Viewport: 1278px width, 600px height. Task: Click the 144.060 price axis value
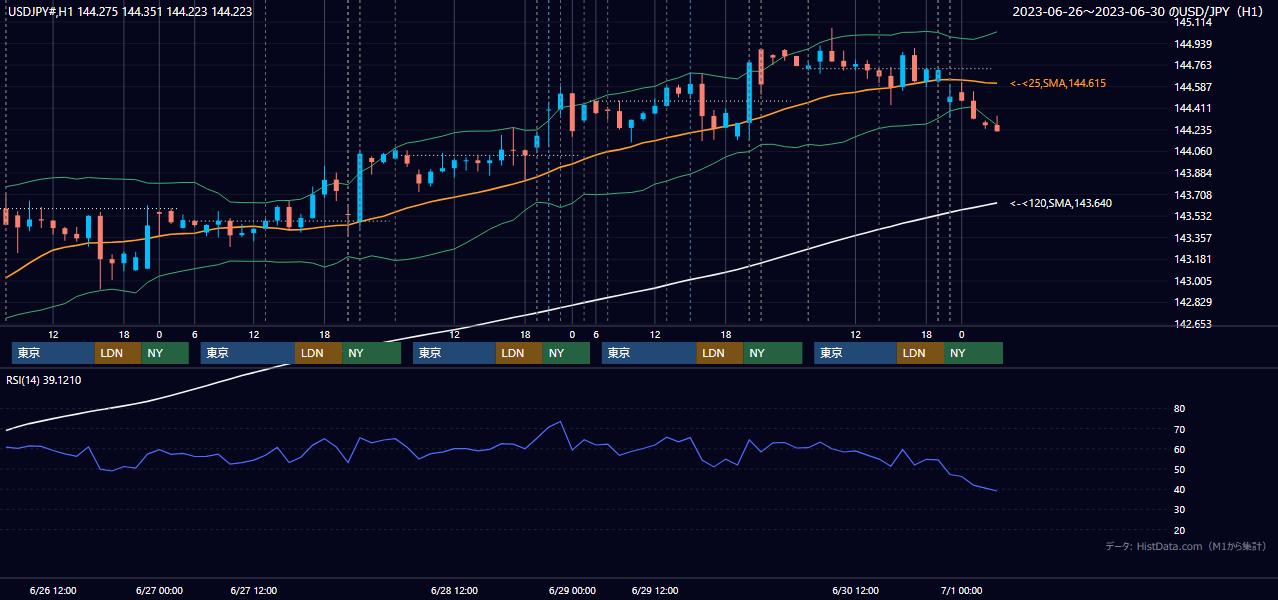click(1193, 152)
